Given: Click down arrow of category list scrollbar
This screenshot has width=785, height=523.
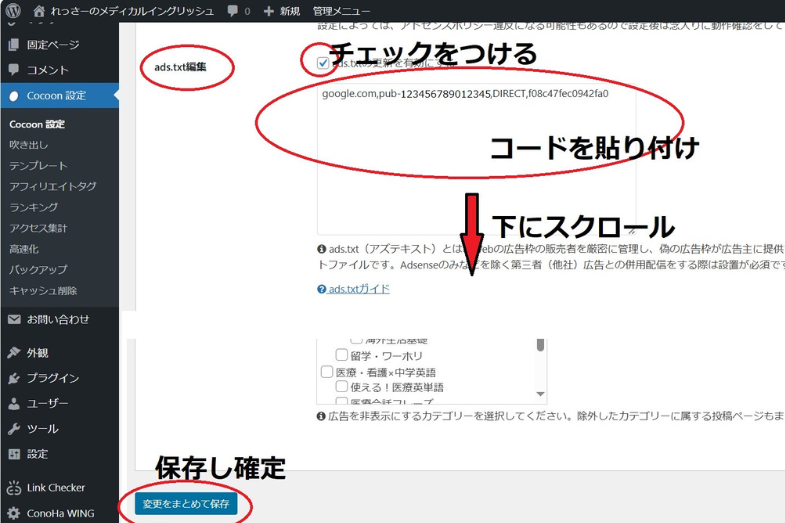Looking at the screenshot, I should (x=540, y=394).
